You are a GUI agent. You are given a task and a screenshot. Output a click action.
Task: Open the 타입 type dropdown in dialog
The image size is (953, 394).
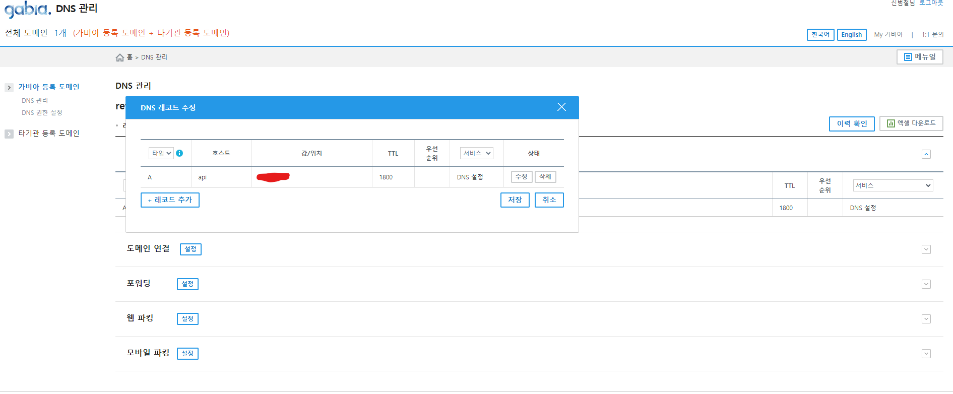click(161, 153)
